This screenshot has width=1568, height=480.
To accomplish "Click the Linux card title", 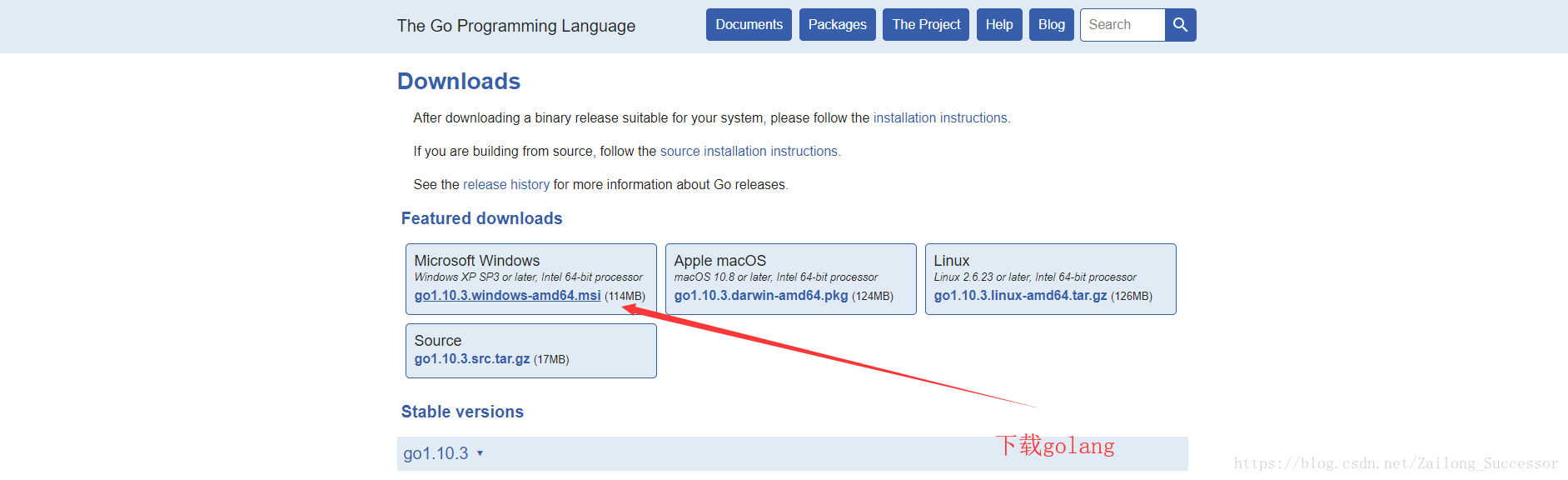I will tap(951, 261).
